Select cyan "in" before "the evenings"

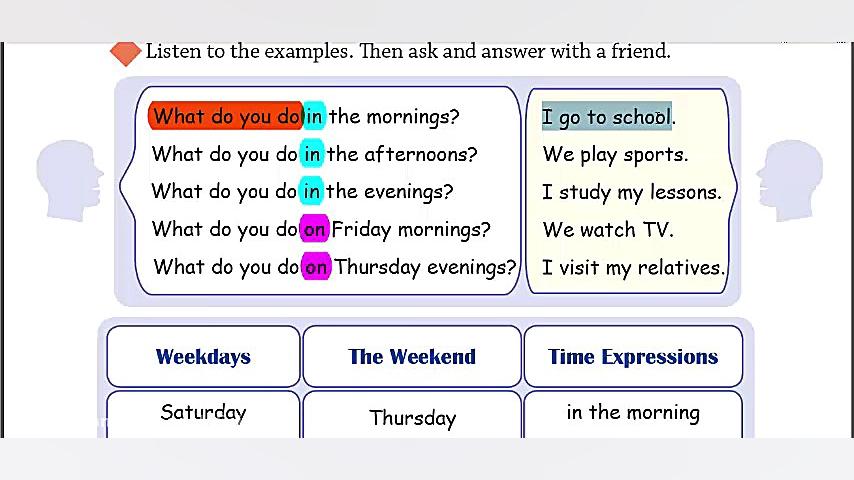tap(312, 191)
